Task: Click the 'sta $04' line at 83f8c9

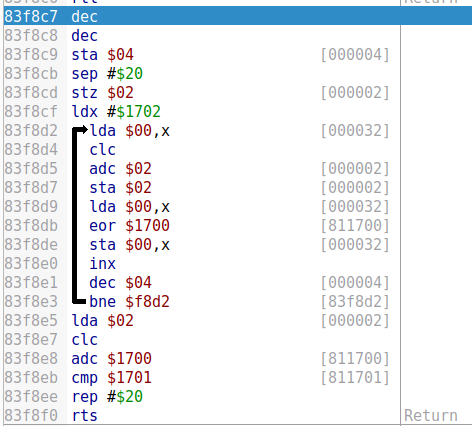Action: (x=102, y=54)
